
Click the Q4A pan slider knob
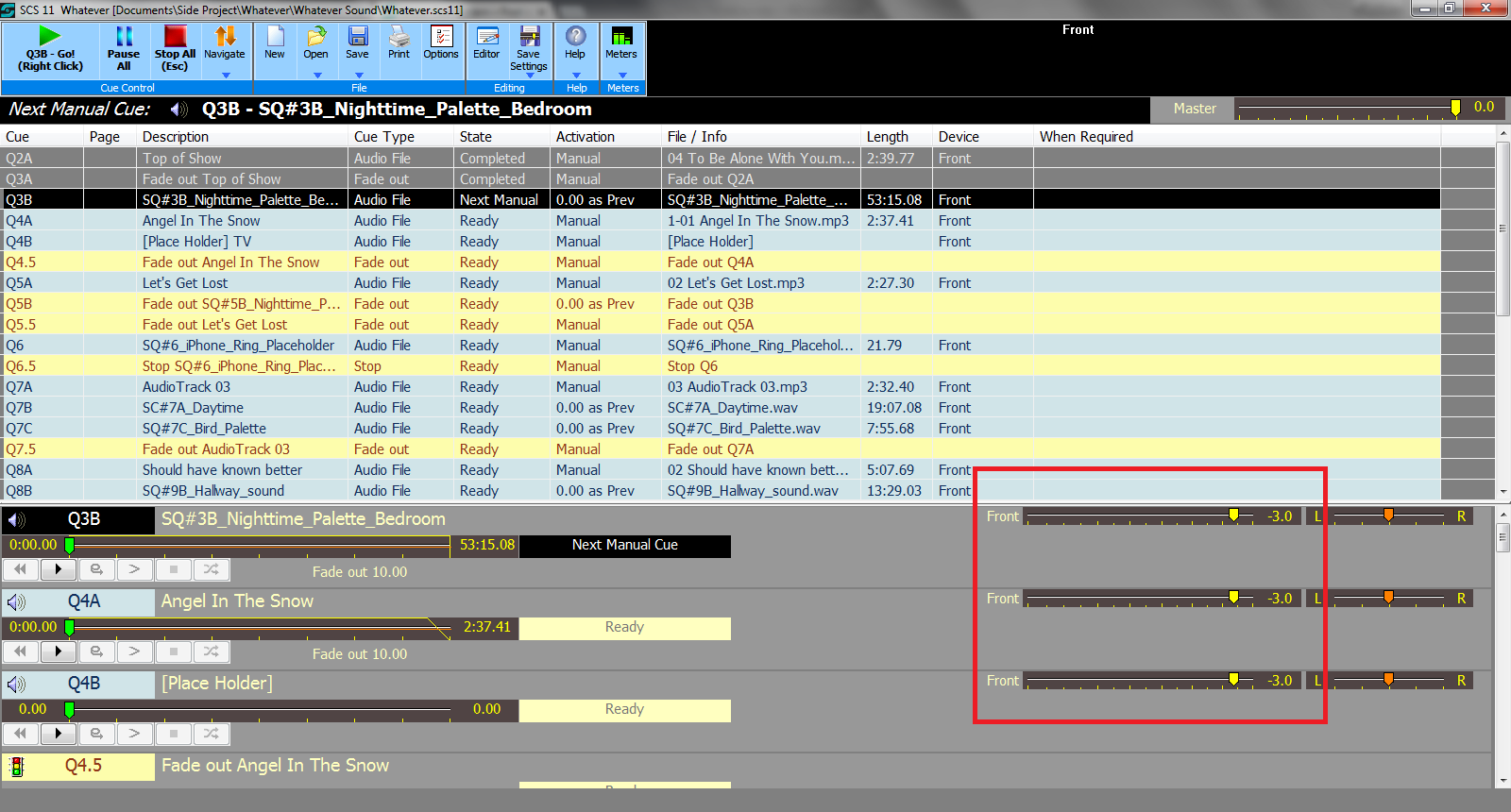coord(1388,598)
